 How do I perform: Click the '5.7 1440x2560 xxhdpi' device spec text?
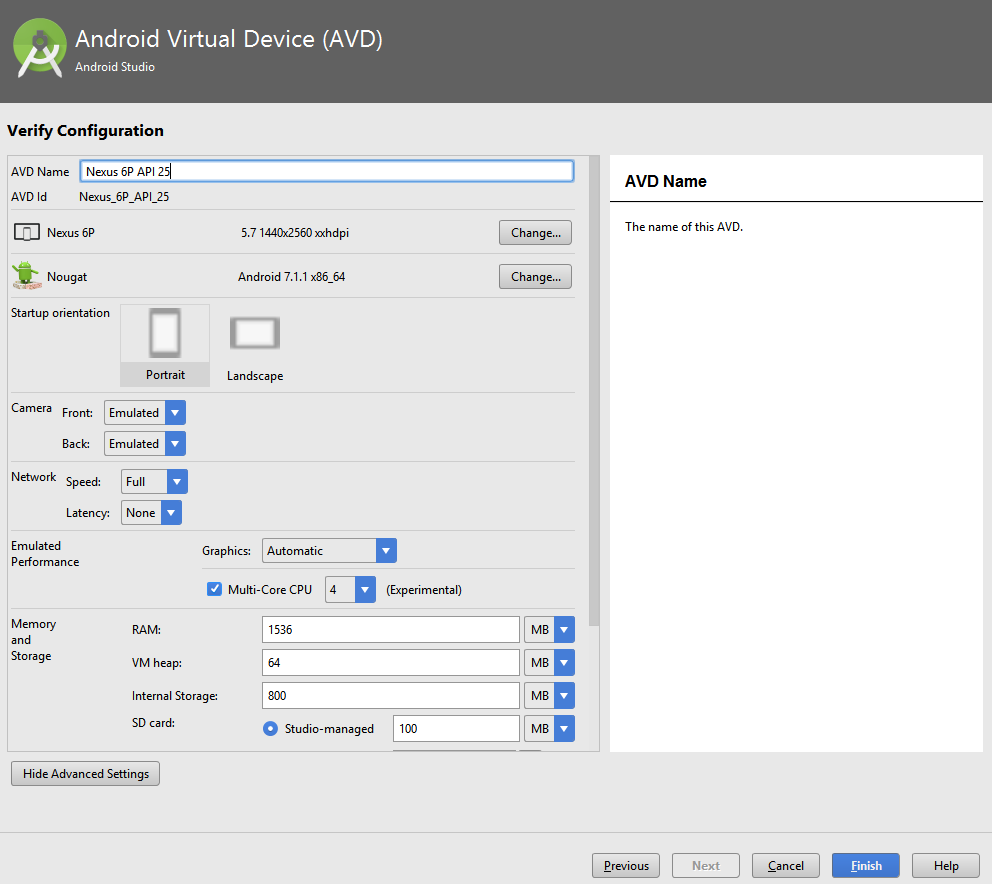coord(295,233)
